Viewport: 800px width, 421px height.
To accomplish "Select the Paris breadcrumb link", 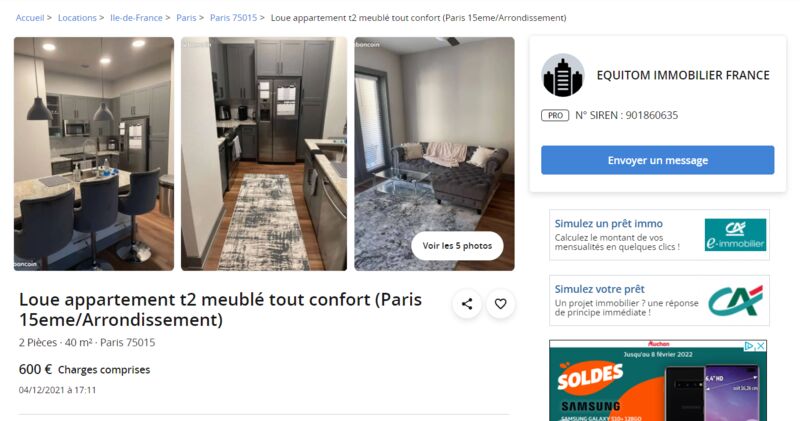I will tap(186, 18).
